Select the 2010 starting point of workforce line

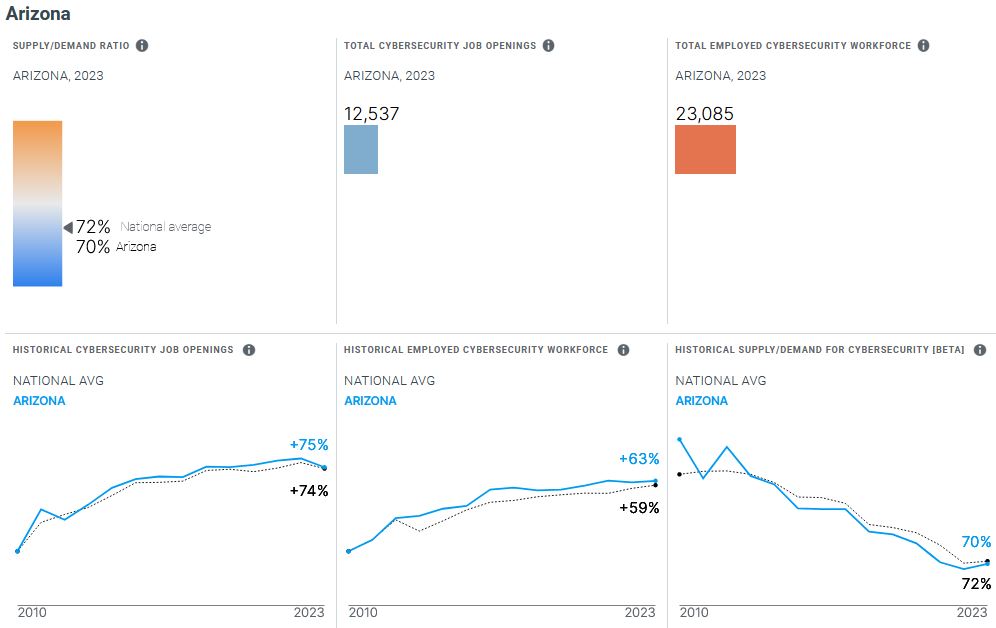(348, 551)
